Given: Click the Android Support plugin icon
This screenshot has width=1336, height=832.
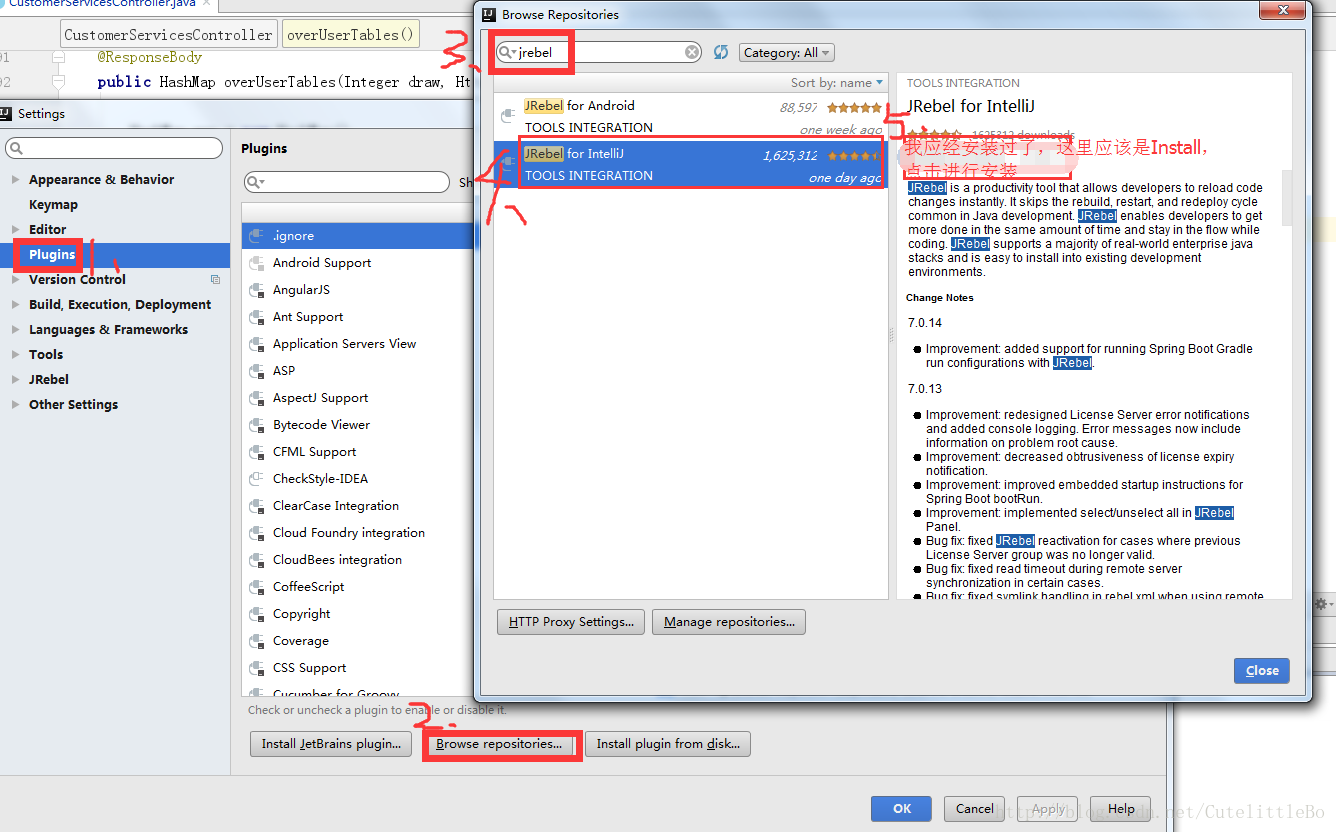Looking at the screenshot, I should pyautogui.click(x=256, y=263).
